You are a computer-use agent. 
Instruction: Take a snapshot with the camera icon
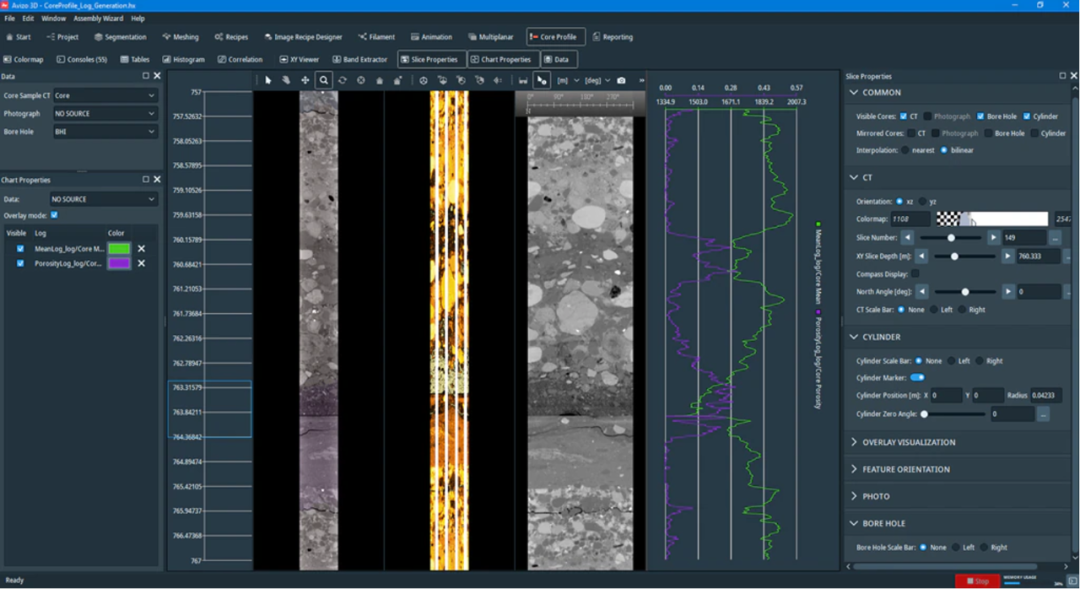pyautogui.click(x=621, y=80)
